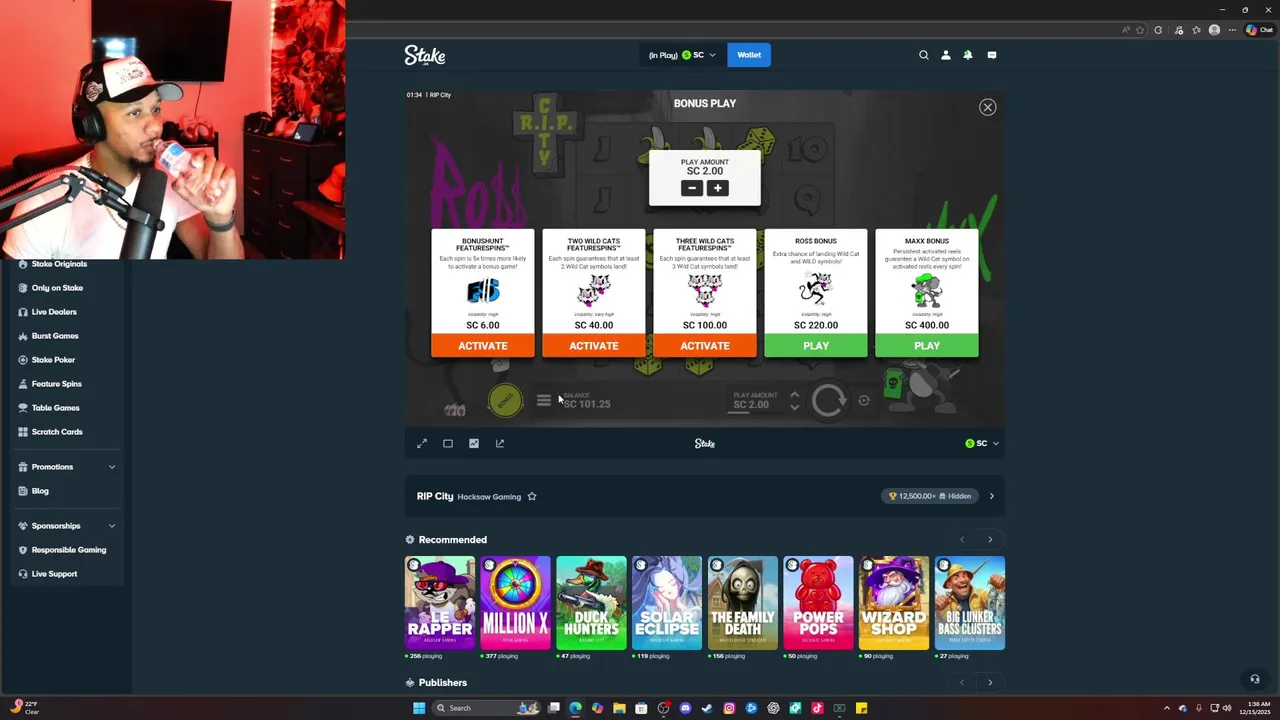Switch to theatre mode icon

tap(448, 443)
